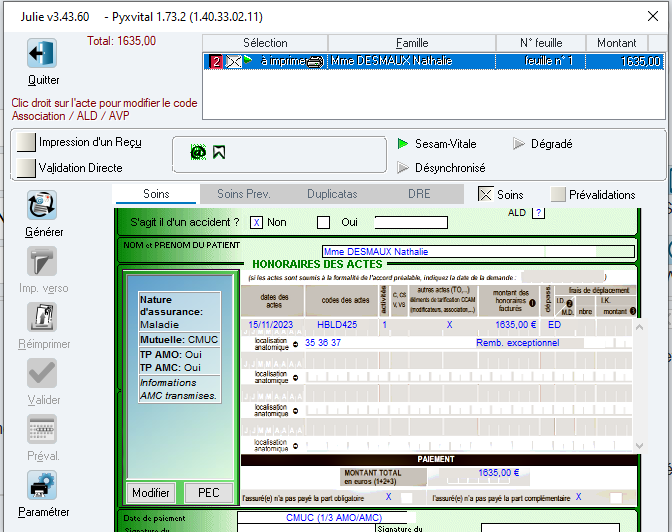Click the Imp. verso printer icon
Screen dimensions: 672x532
click(x=42, y=261)
